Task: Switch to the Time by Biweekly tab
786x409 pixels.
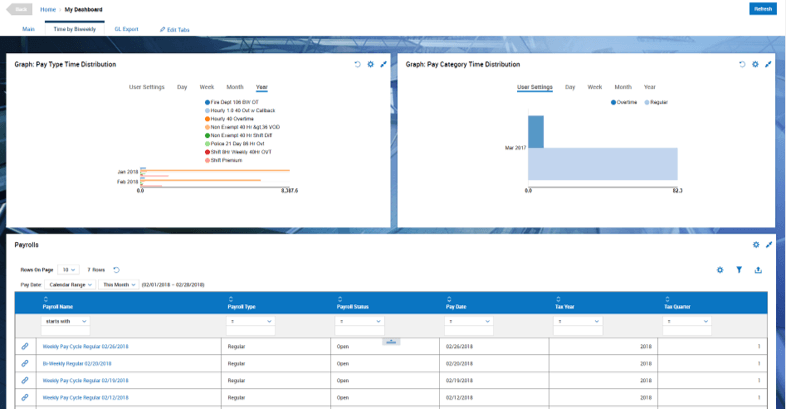Action: point(75,29)
